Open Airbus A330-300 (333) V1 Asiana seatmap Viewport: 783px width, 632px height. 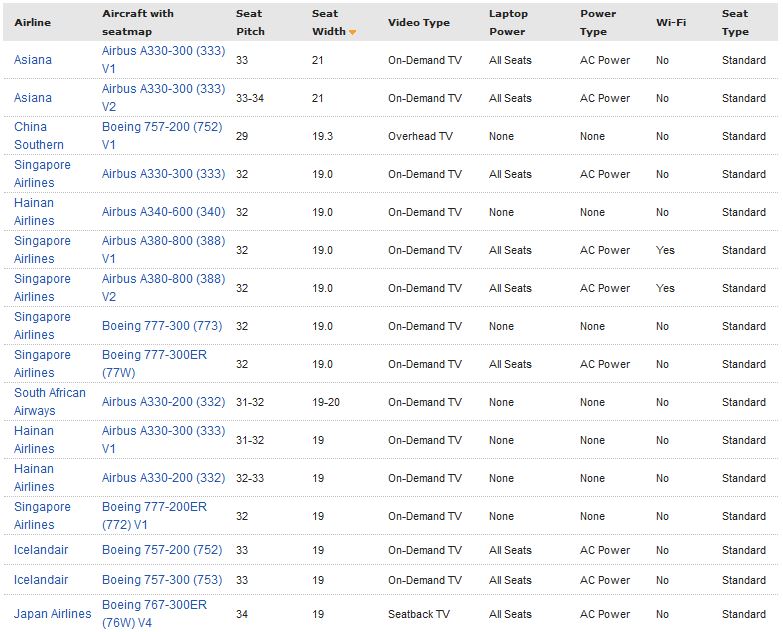pyautogui.click(x=163, y=60)
